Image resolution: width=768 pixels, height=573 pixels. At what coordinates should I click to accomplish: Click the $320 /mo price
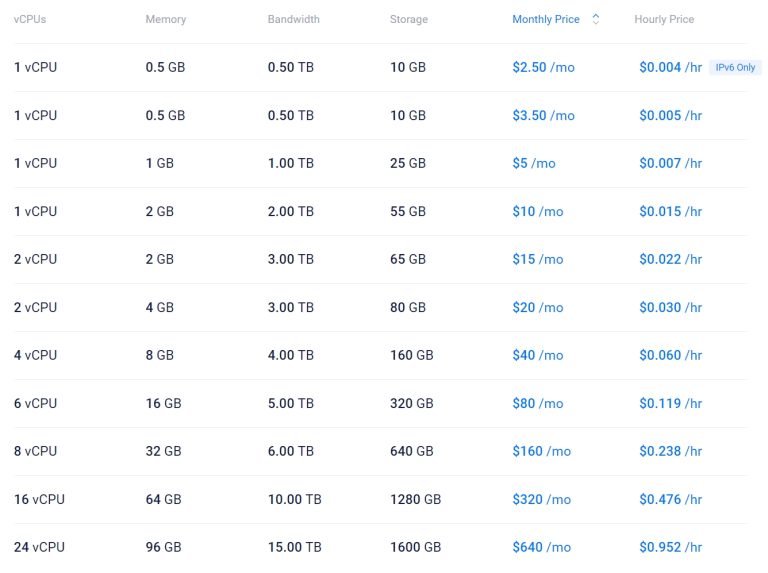click(541, 499)
